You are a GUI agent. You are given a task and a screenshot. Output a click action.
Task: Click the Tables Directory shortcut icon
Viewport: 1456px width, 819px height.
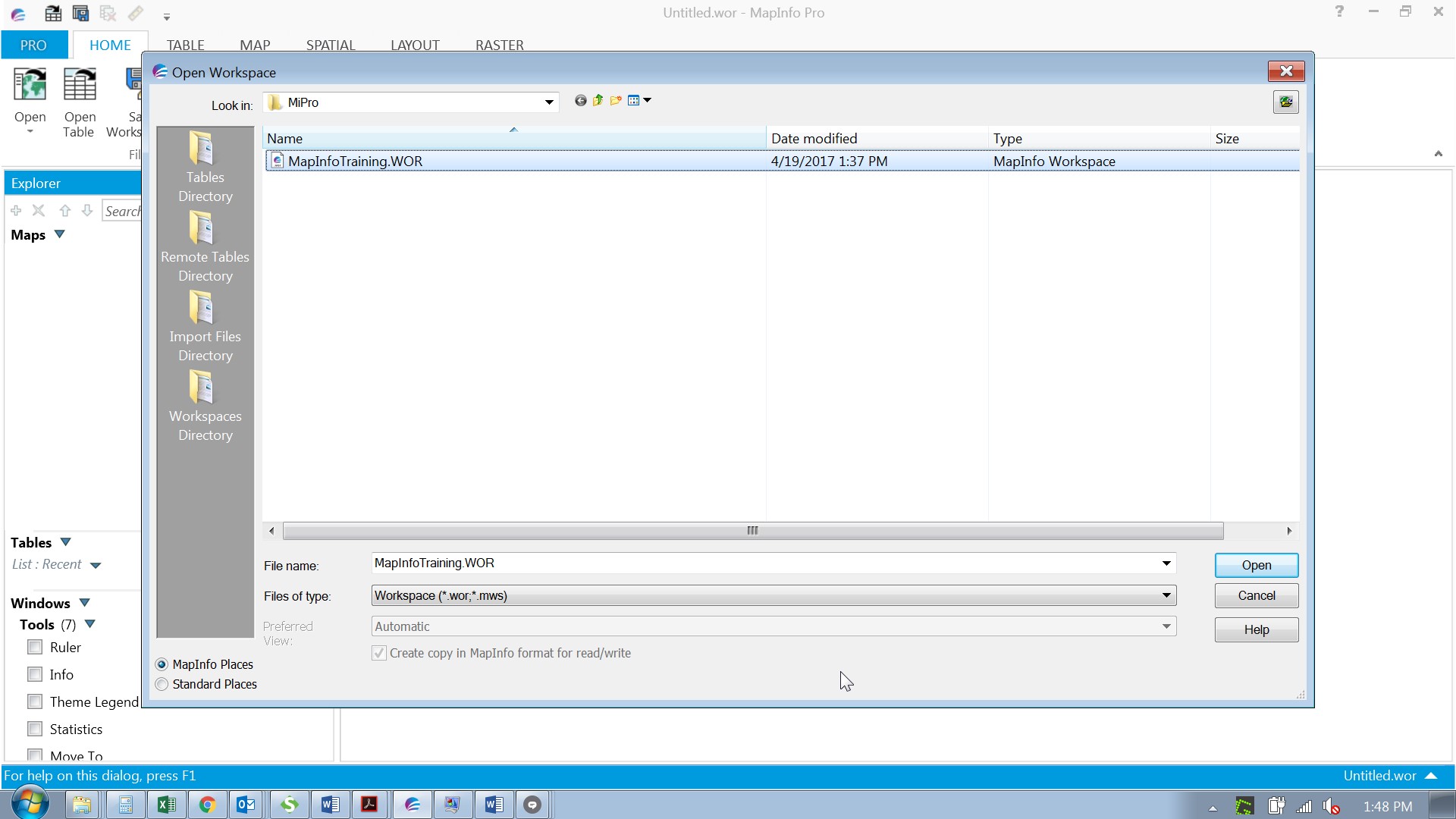coord(202,149)
